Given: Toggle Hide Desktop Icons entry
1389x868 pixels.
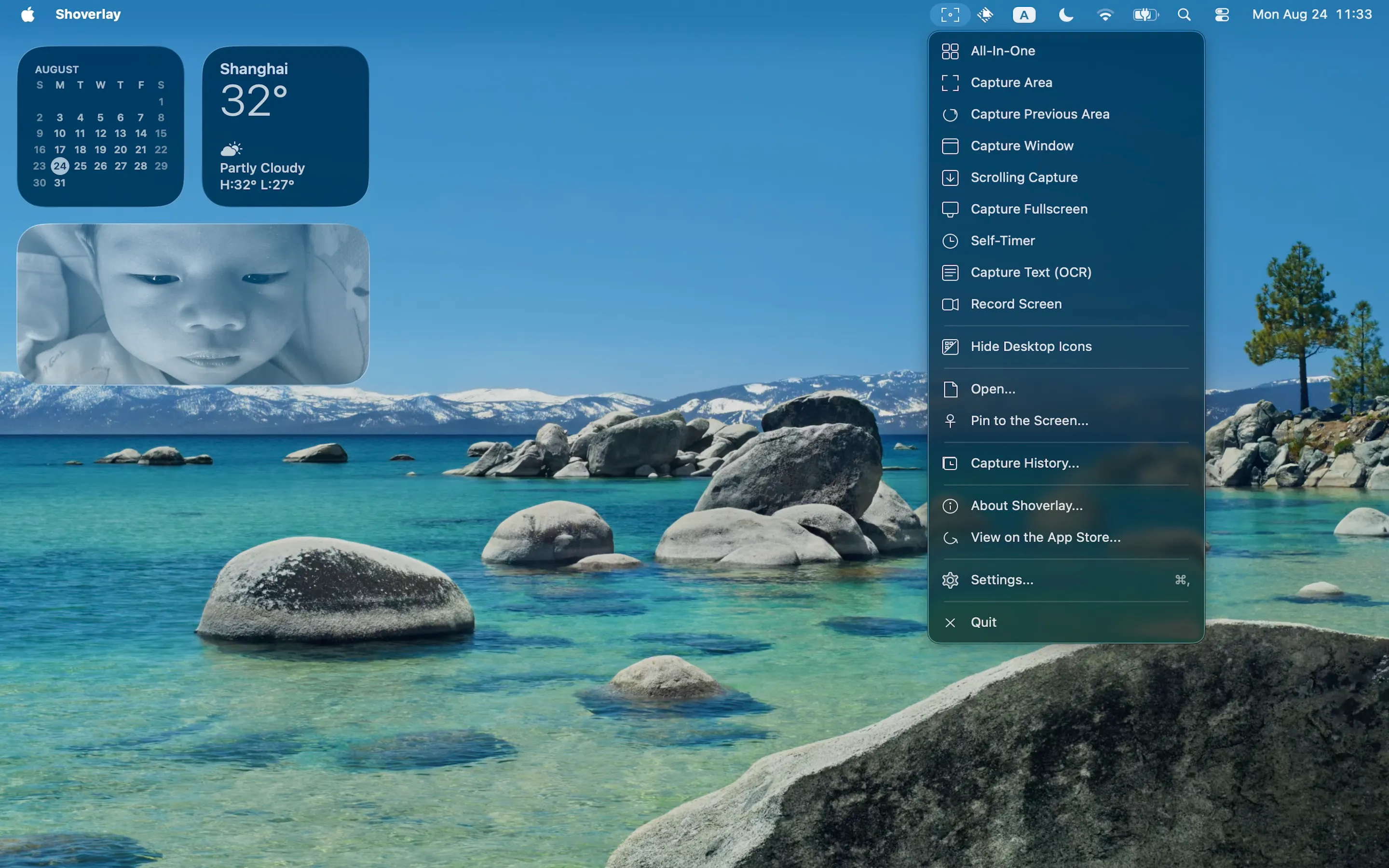Looking at the screenshot, I should 1066,346.
